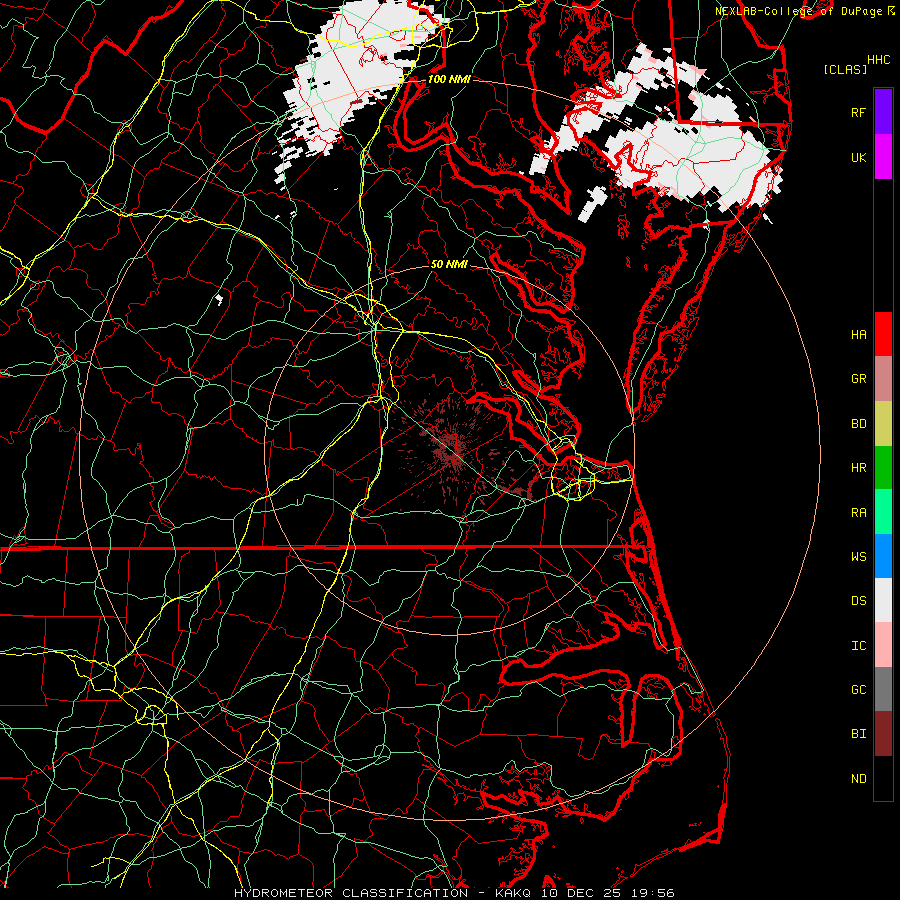Click the ND black legend swatch
Viewport: 900px width, 900px height.
point(883,778)
